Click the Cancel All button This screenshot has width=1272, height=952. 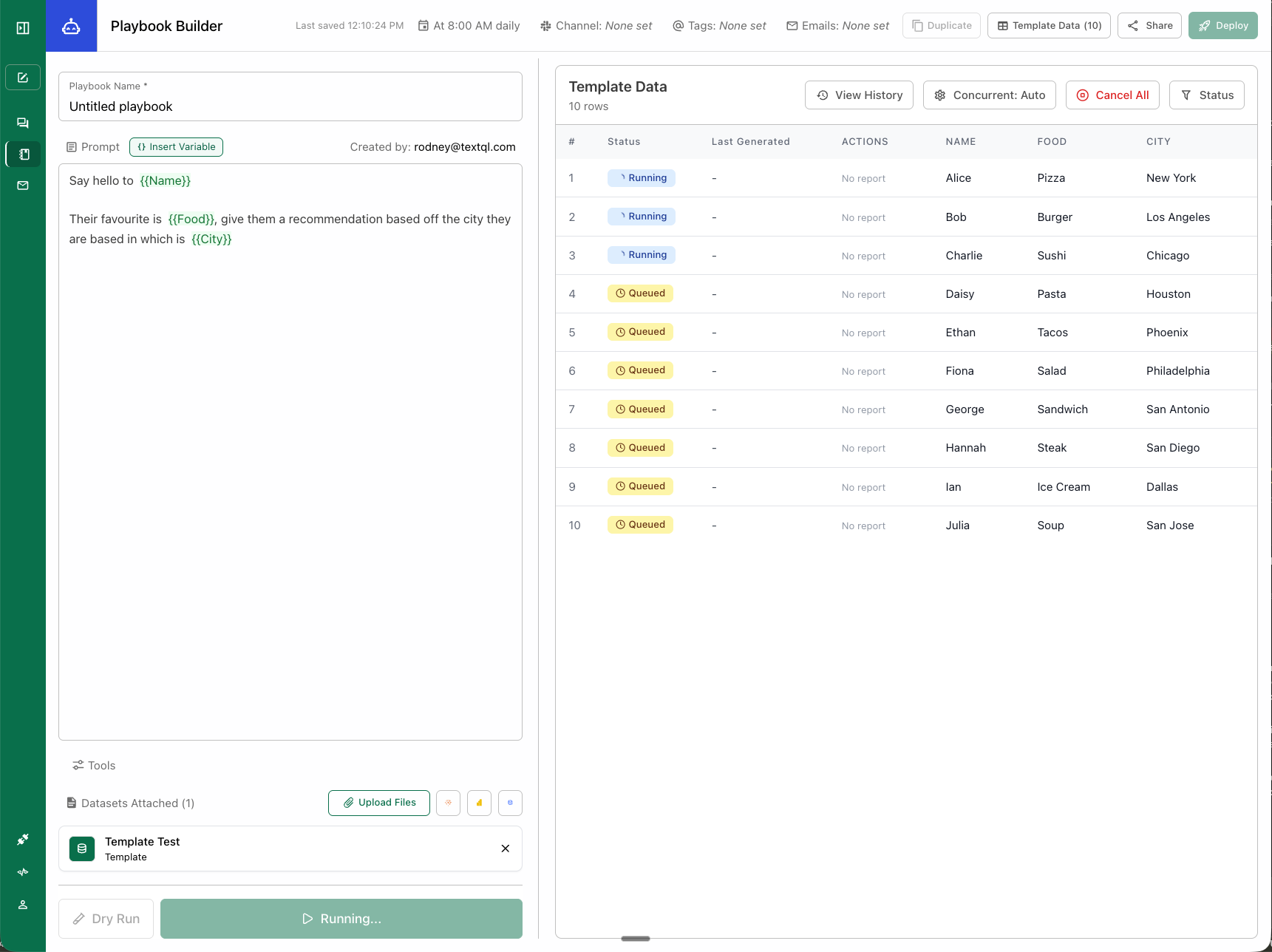[1112, 95]
